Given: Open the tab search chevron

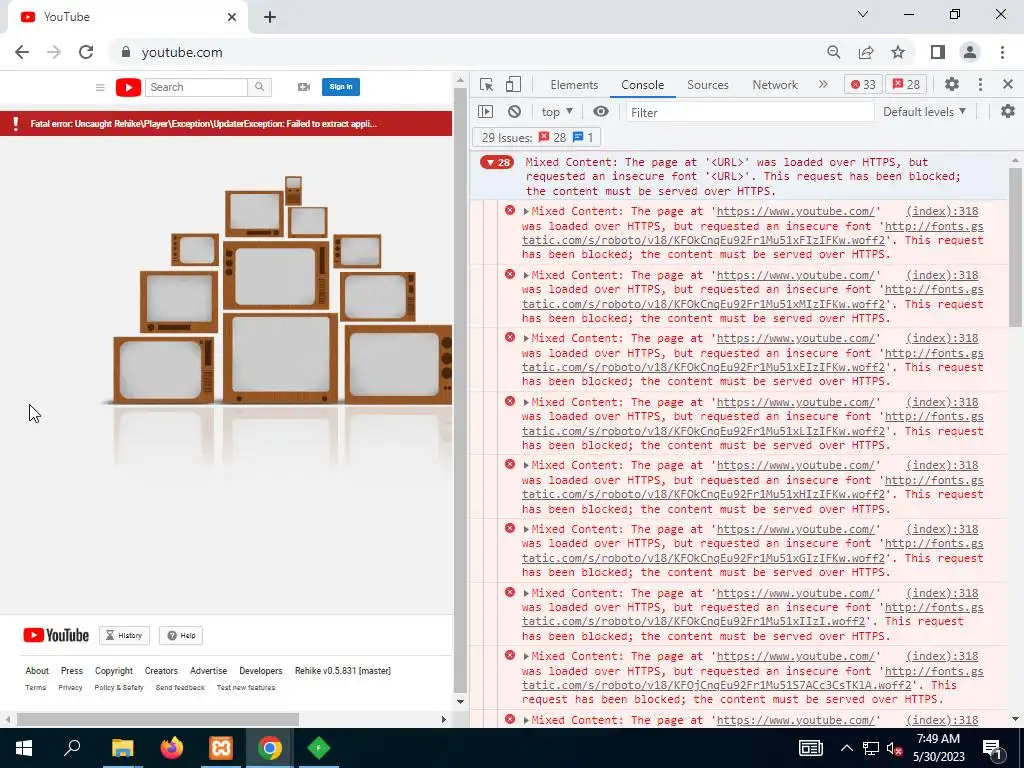Looking at the screenshot, I should pos(863,14).
